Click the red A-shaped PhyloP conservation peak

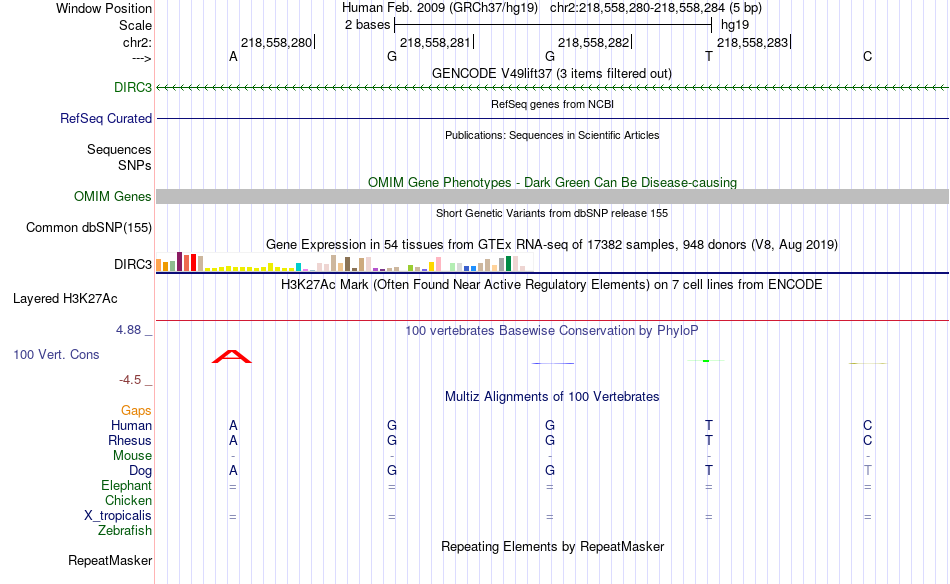pyautogui.click(x=231, y=356)
